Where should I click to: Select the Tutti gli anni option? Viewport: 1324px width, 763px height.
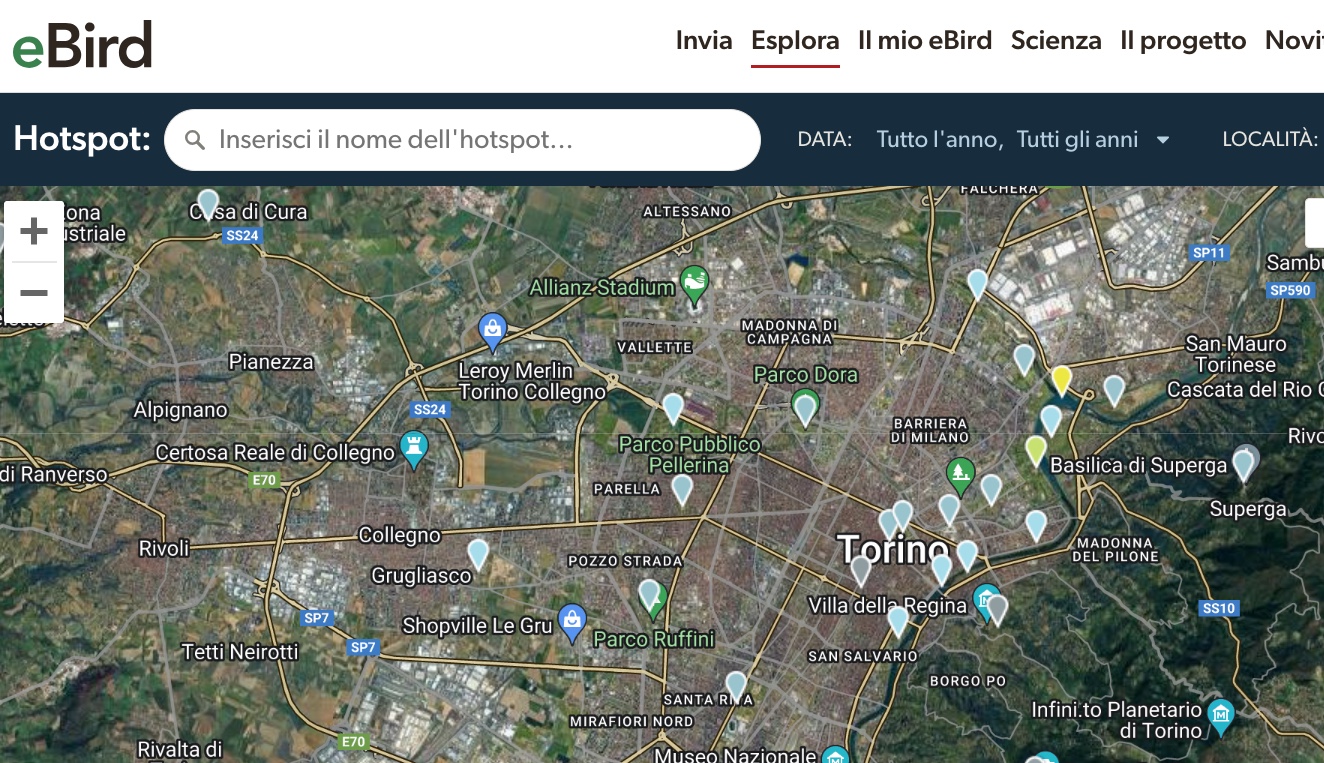tap(1077, 140)
